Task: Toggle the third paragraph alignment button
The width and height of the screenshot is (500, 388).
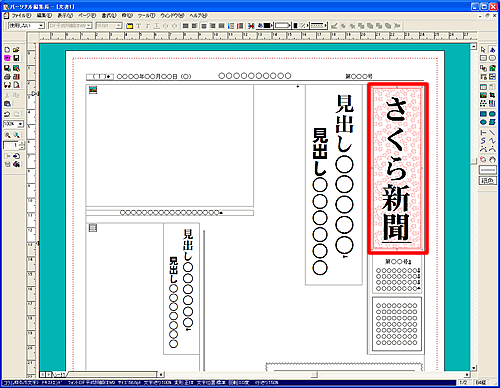Action: click(204, 26)
